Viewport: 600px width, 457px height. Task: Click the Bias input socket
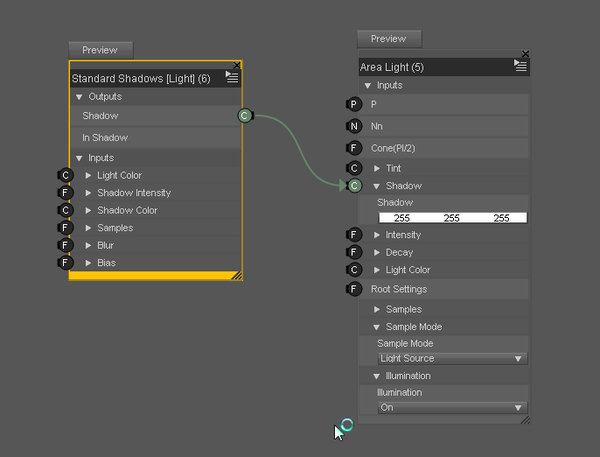(x=66, y=263)
